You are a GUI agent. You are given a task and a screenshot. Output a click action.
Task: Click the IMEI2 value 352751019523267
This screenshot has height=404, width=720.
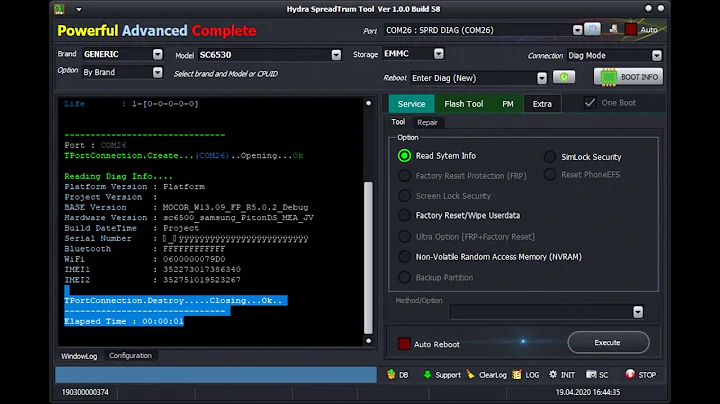(202, 280)
